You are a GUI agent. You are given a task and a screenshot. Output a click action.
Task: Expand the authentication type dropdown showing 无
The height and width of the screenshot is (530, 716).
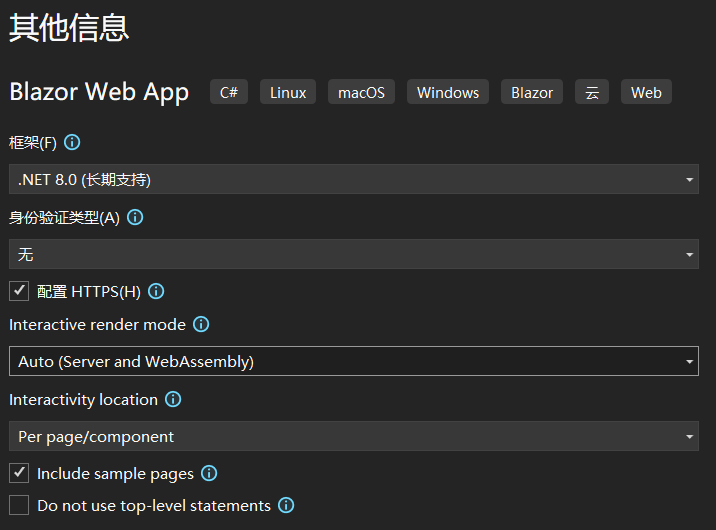tap(354, 254)
